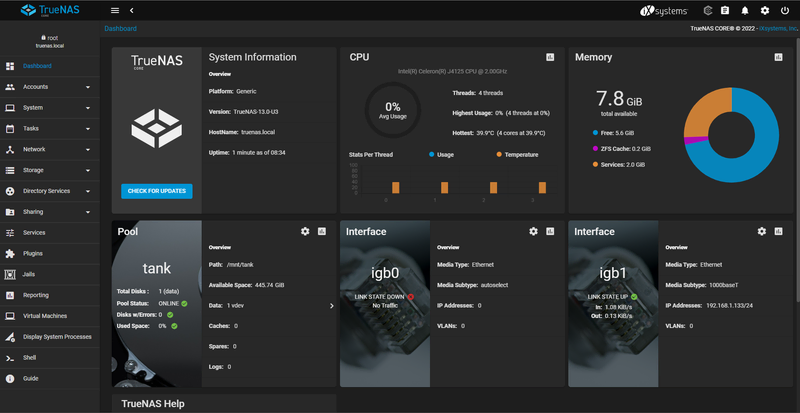Open the Plugins menu item
Viewport: 800px width, 413px height.
[50, 254]
